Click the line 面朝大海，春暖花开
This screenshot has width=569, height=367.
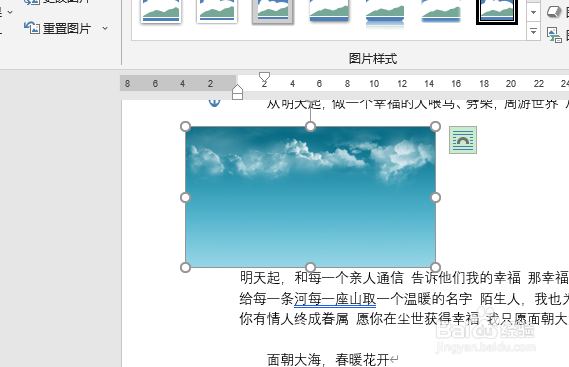(333, 360)
